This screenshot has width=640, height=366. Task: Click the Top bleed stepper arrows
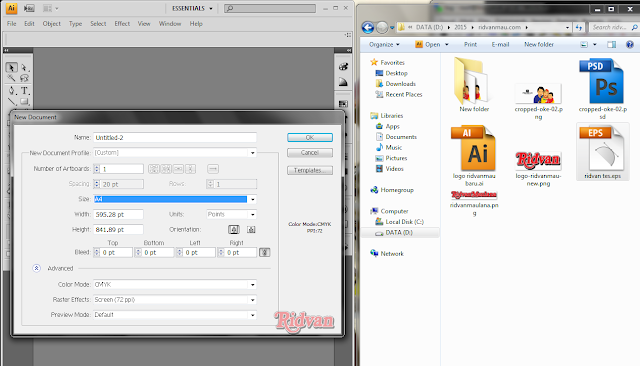click(x=97, y=253)
